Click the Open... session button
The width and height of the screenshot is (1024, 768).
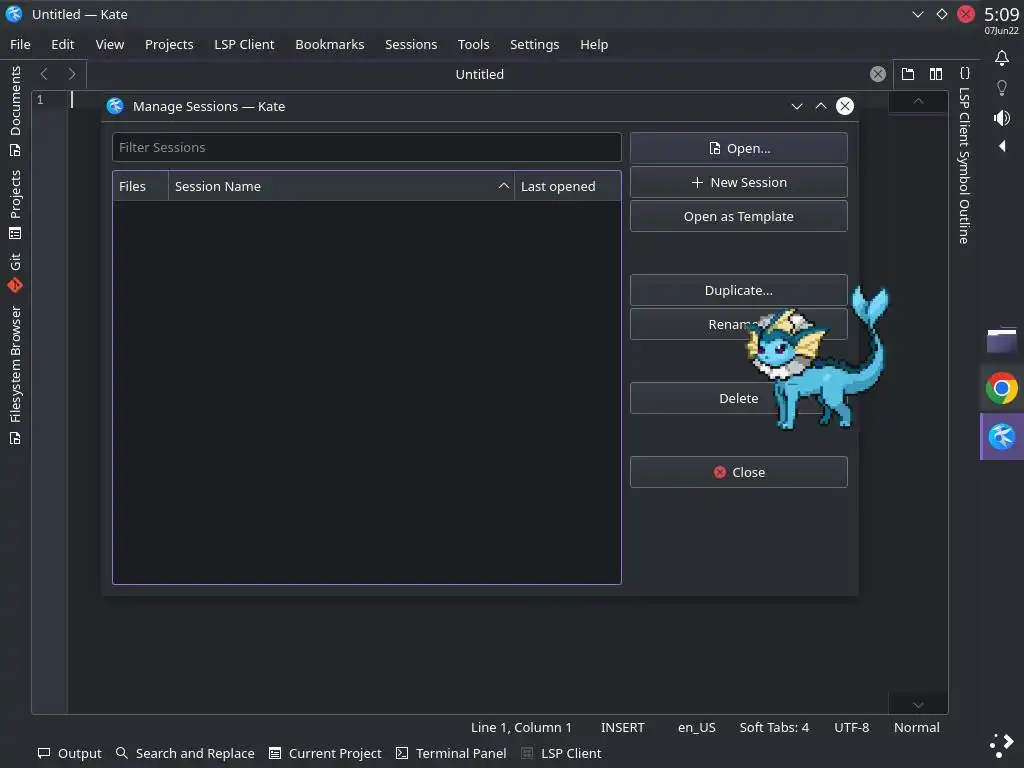coord(739,148)
